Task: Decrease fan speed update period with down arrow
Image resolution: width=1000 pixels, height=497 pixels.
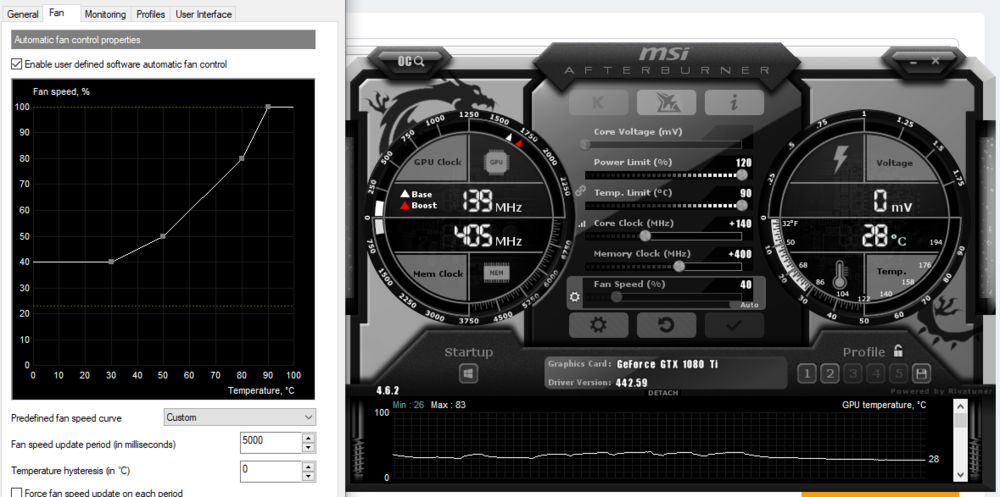Action: (309, 449)
